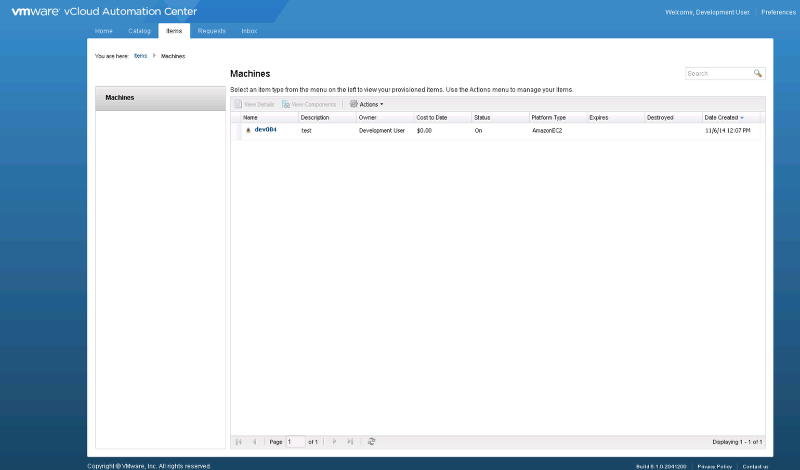Click the View Components toolbar button
The height and width of the screenshot is (470, 800).
coord(309,104)
